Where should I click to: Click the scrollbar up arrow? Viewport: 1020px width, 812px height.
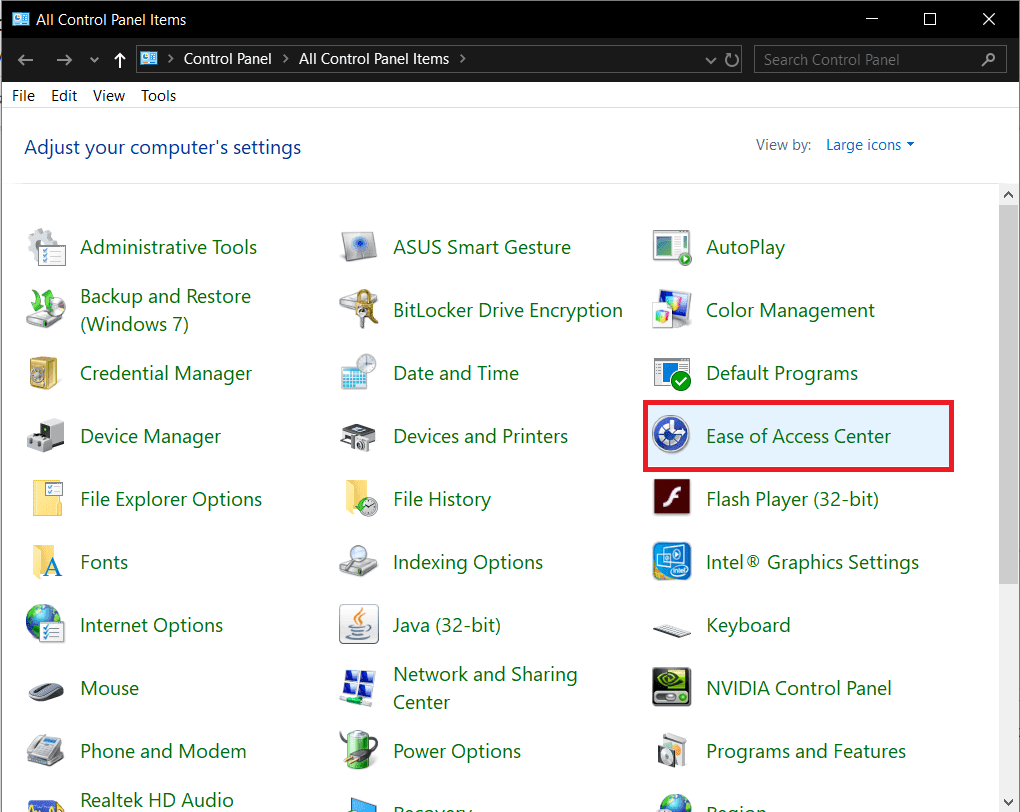pyautogui.click(x=1008, y=195)
